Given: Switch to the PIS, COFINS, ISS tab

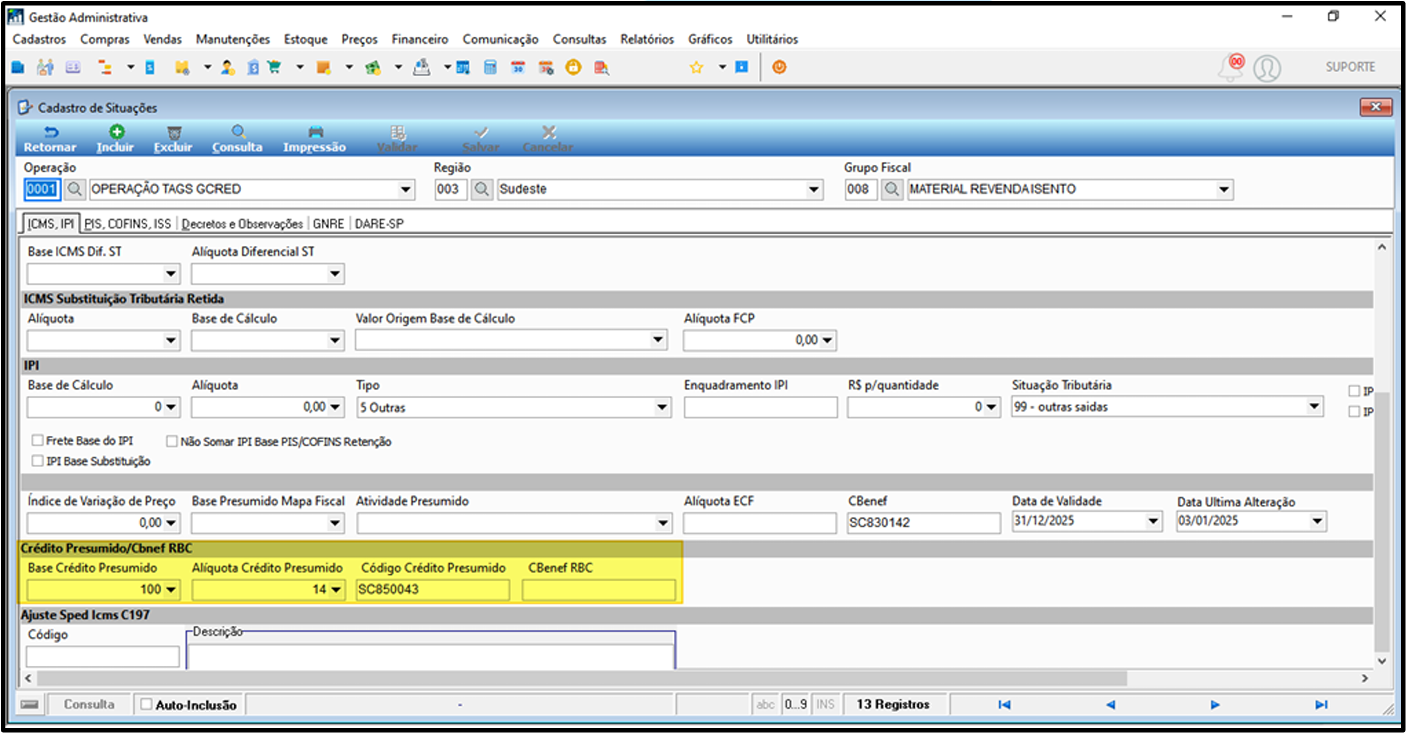Looking at the screenshot, I should [128, 224].
